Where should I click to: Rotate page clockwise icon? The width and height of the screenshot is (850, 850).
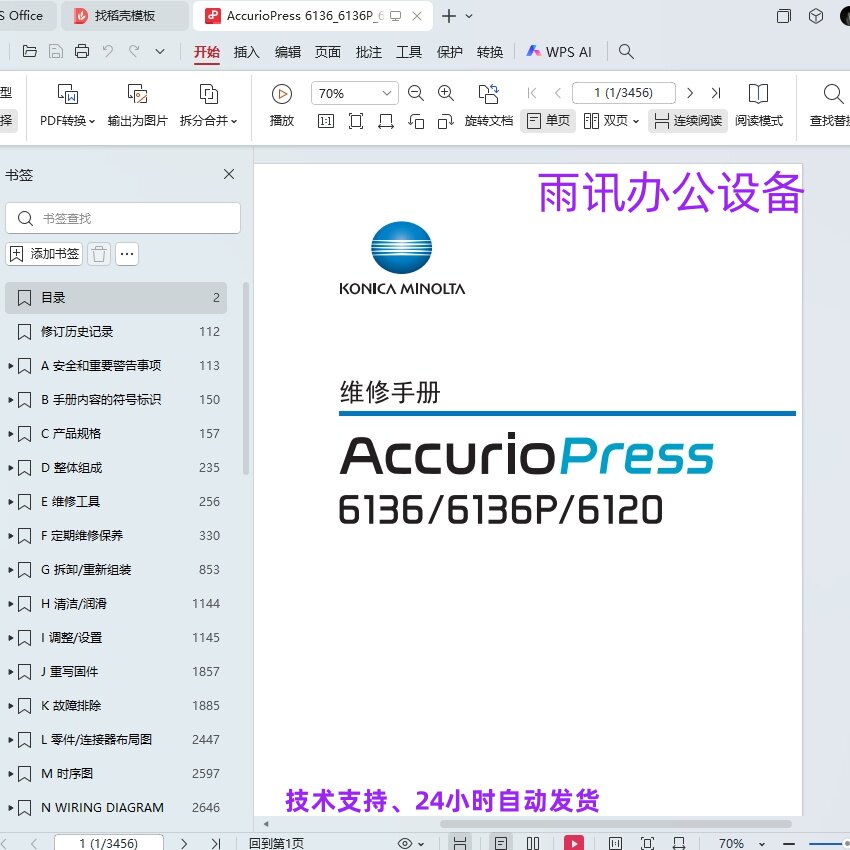[446, 121]
